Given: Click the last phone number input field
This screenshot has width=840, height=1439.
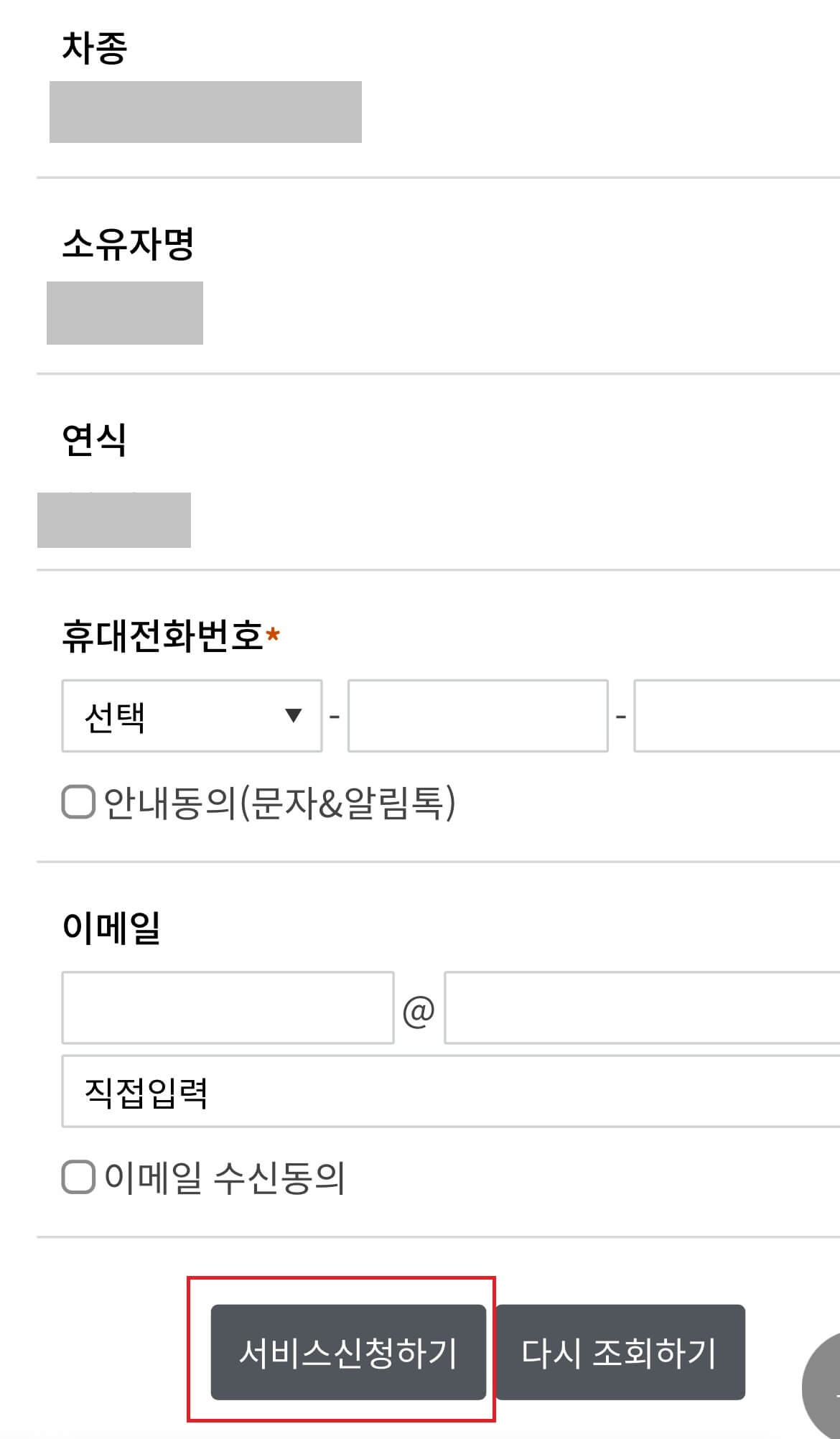Looking at the screenshot, I should (x=739, y=717).
